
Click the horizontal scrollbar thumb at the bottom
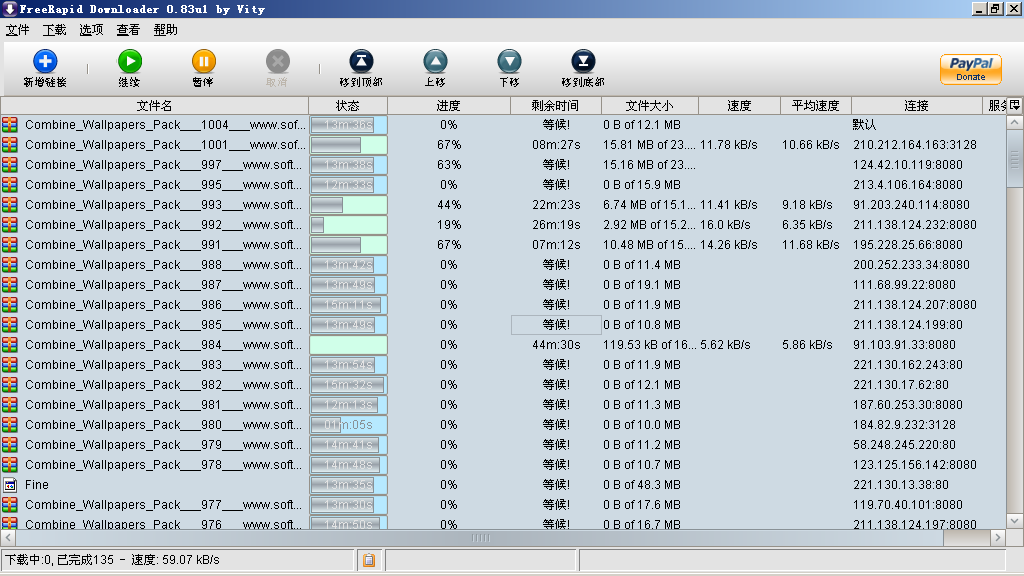(x=481, y=538)
